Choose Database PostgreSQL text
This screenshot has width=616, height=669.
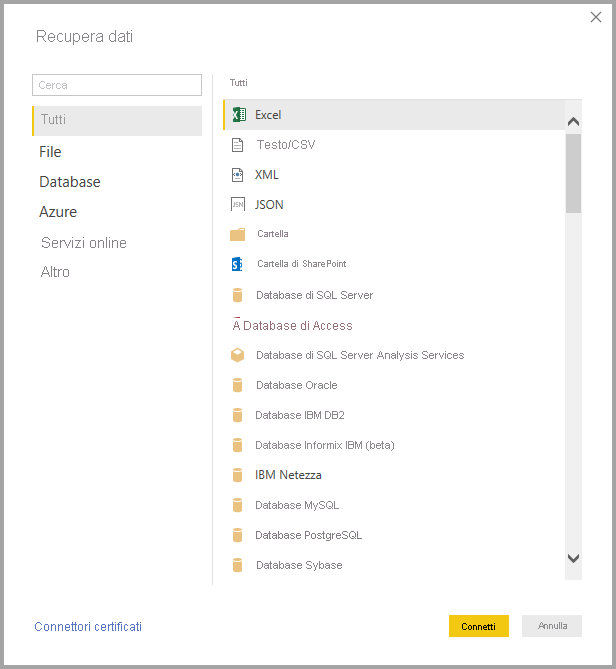click(308, 535)
